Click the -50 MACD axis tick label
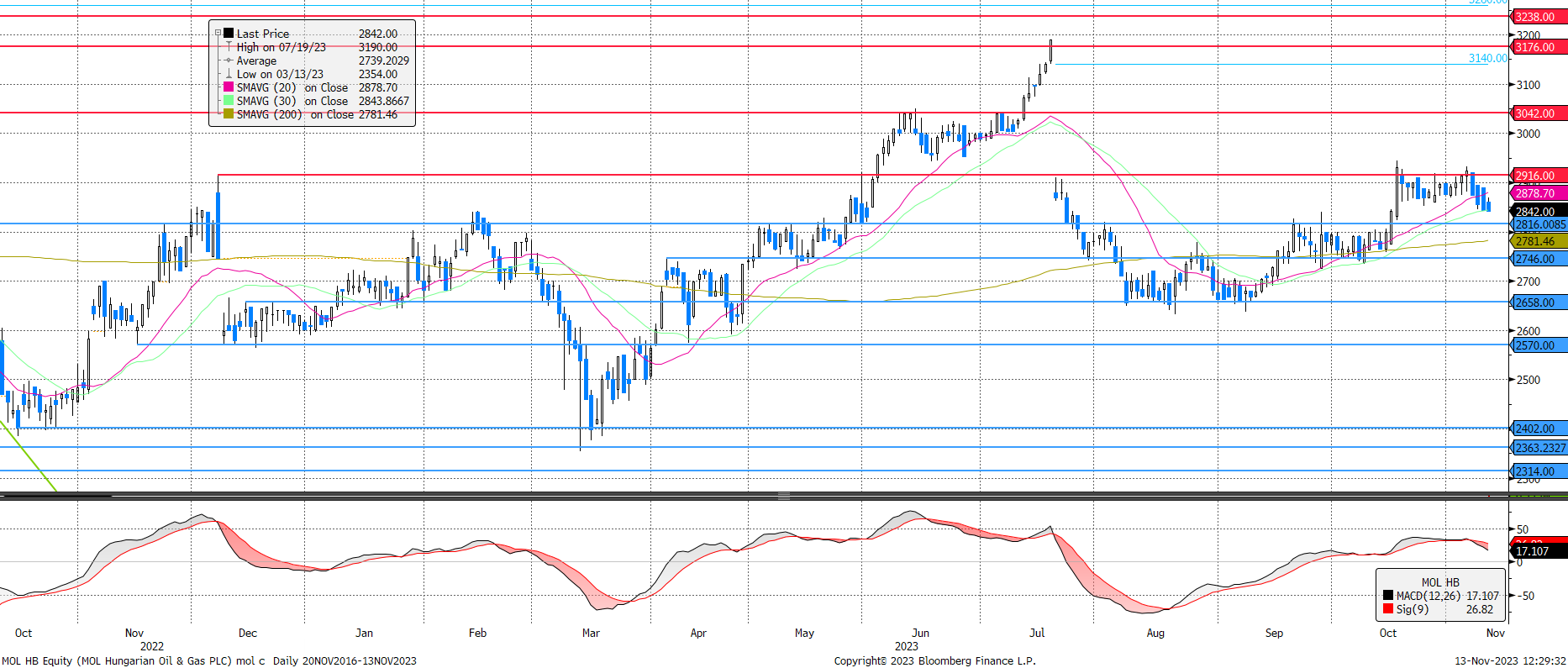This screenshot has width=1568, height=668. [x=1525, y=596]
